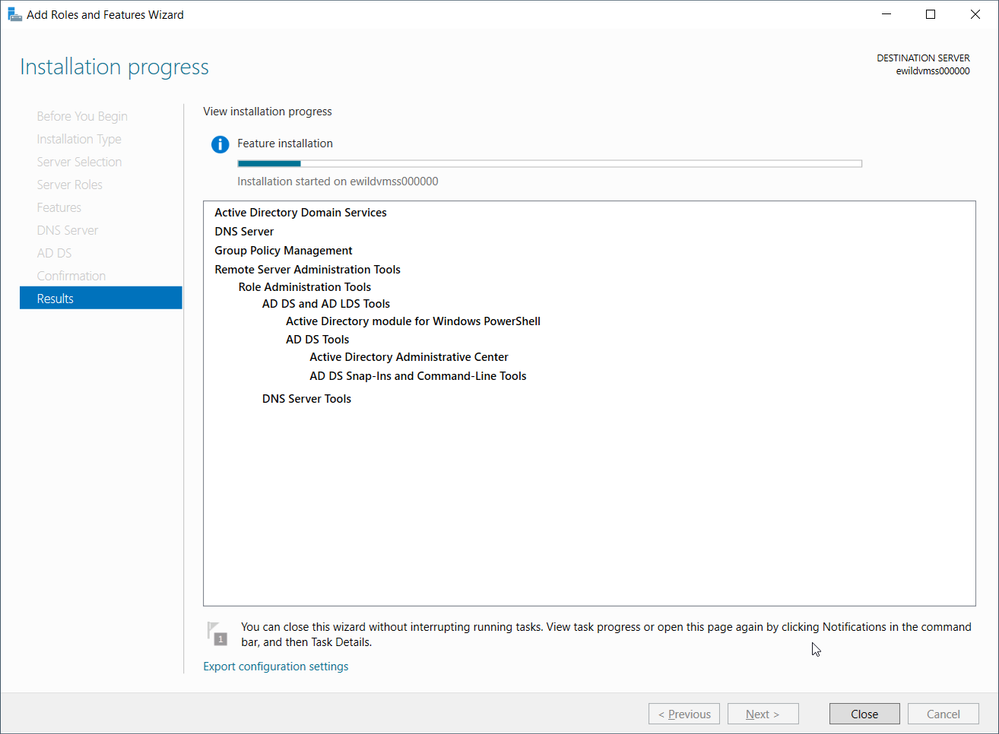Select AD DS and AD LDS Tools entry
The width and height of the screenshot is (999, 734).
326,304
